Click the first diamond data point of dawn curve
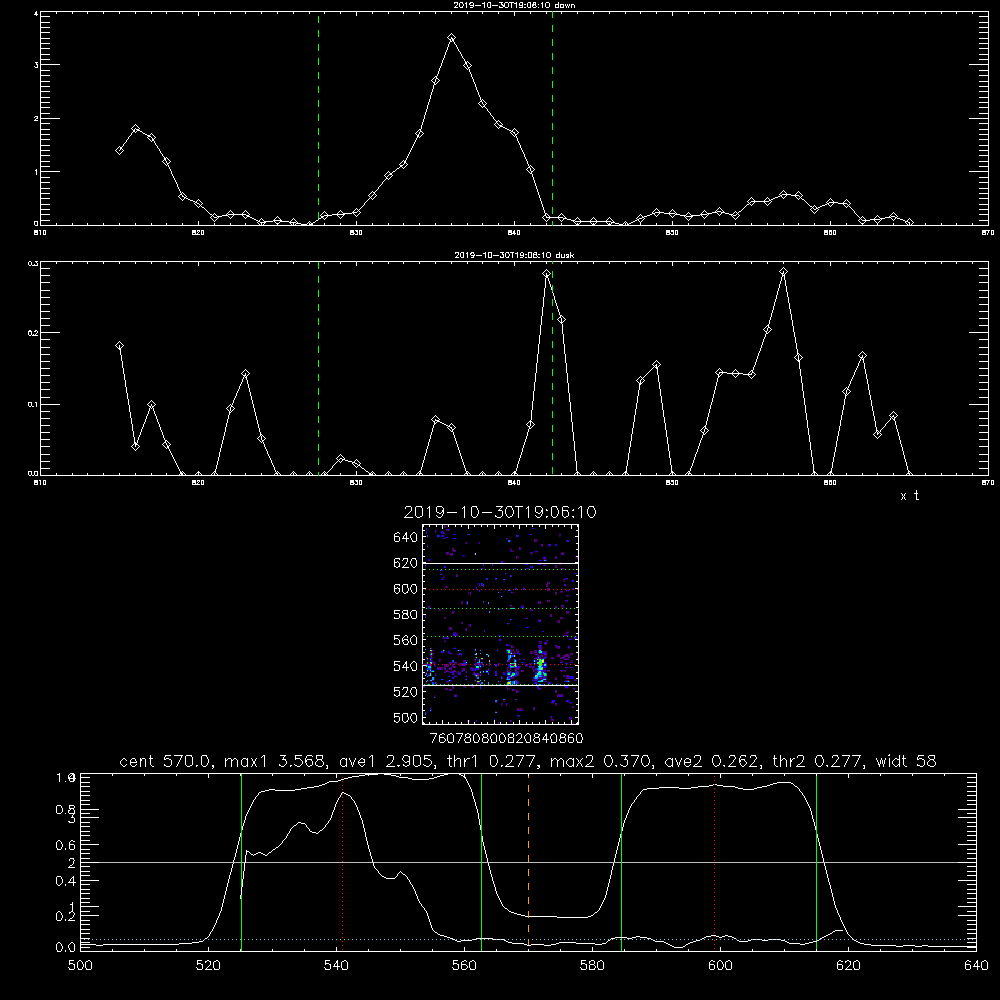Image resolution: width=1000 pixels, height=1000 pixels. click(x=119, y=151)
